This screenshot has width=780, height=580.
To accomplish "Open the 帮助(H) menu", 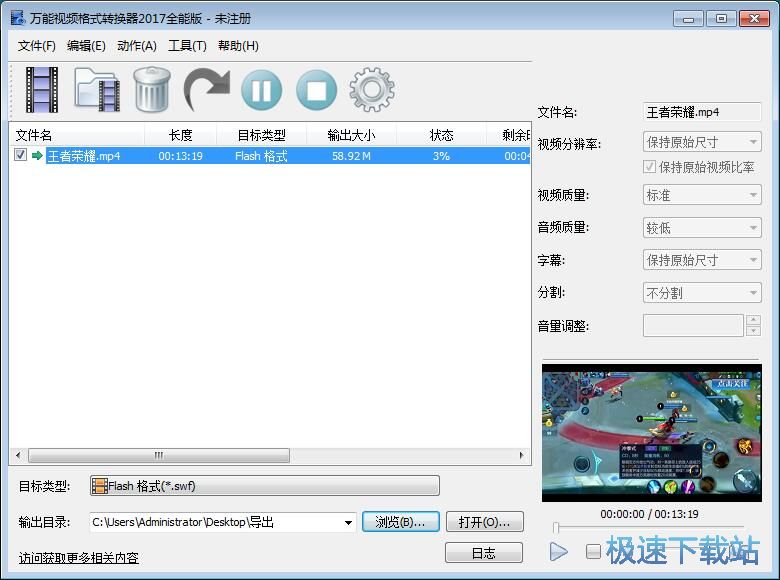I will [238, 46].
